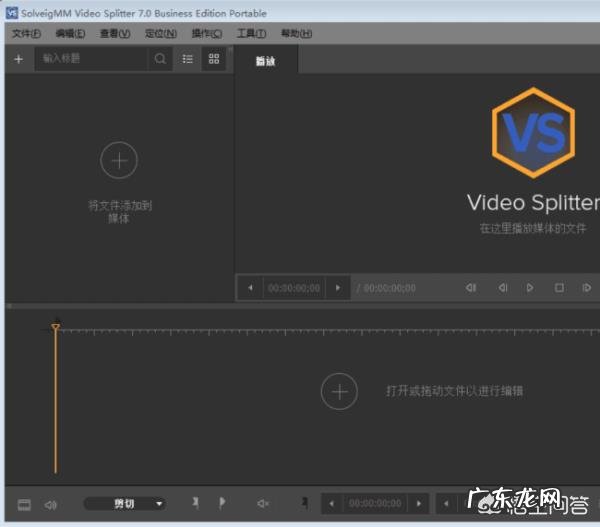Open the 操作(C) menu

coord(207,34)
